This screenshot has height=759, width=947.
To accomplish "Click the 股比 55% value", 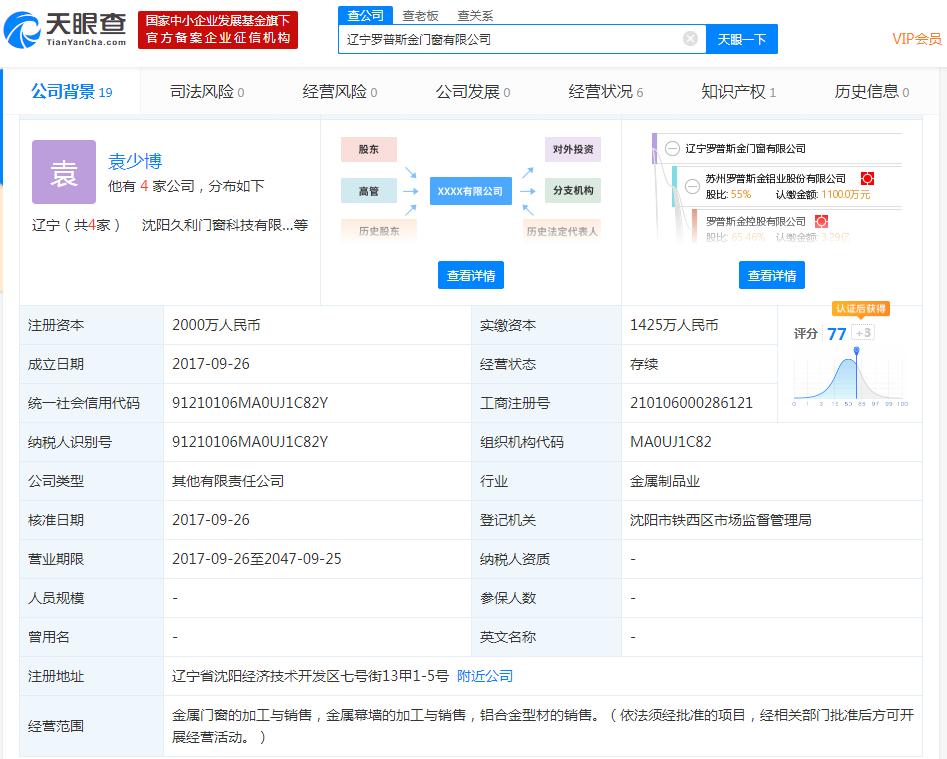I will pos(740,194).
